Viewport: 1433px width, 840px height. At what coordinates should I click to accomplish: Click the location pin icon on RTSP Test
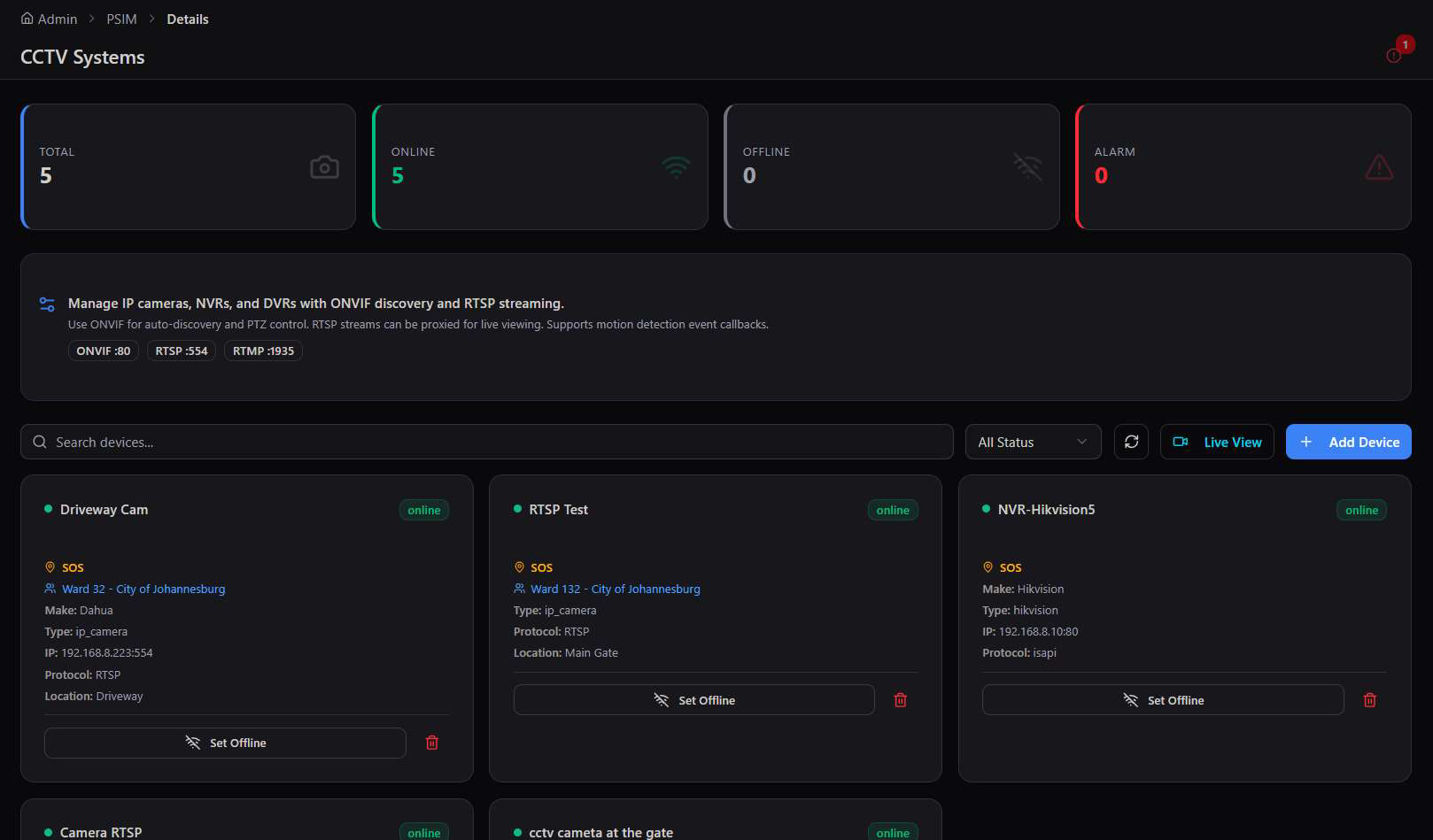[x=519, y=567]
